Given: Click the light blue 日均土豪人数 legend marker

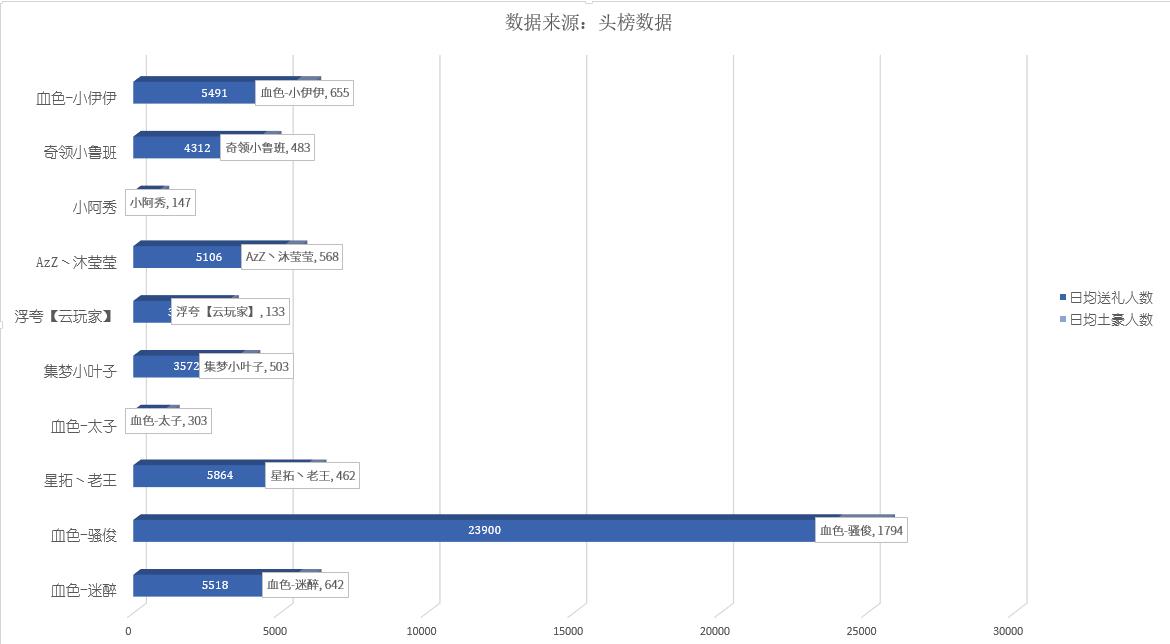Looking at the screenshot, I should (1063, 320).
